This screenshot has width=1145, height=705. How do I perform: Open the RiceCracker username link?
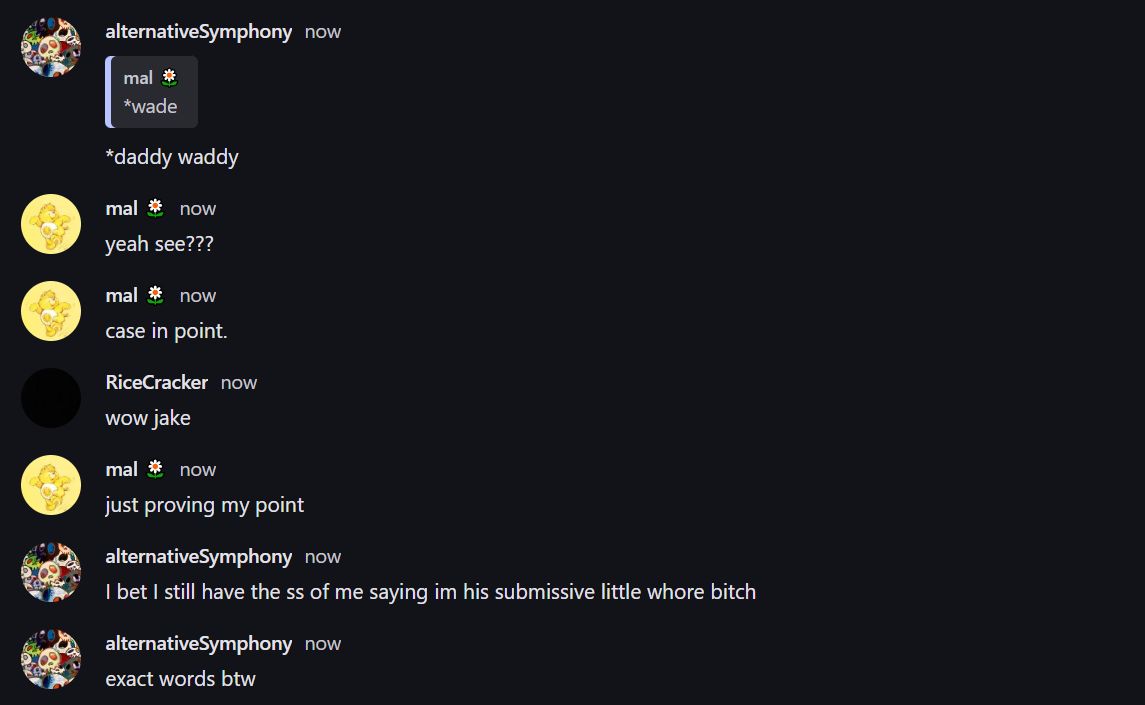[157, 382]
